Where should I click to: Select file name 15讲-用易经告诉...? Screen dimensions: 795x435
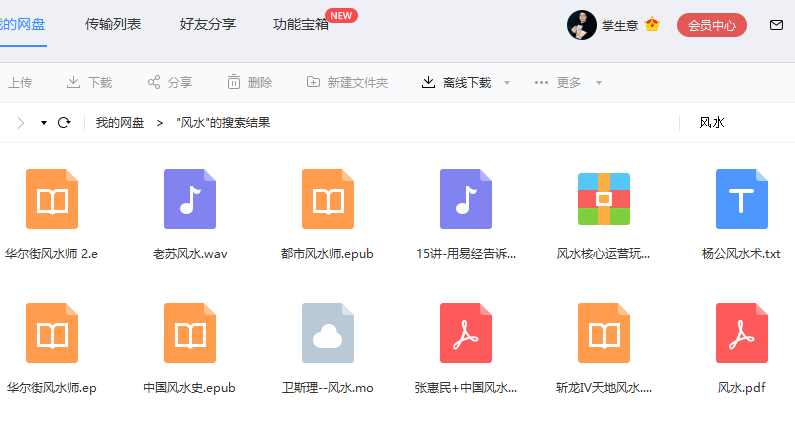(466, 253)
